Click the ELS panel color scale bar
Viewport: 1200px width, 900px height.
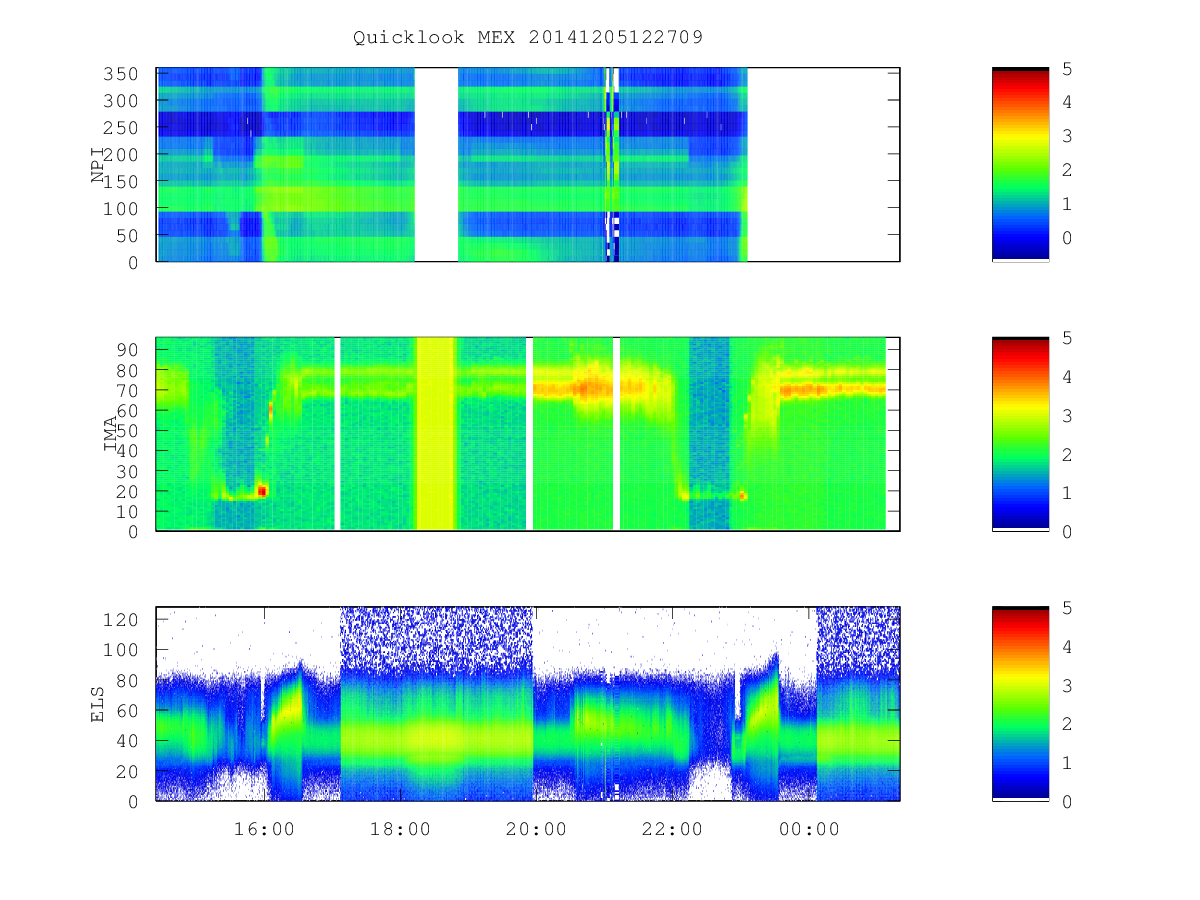pos(1020,703)
